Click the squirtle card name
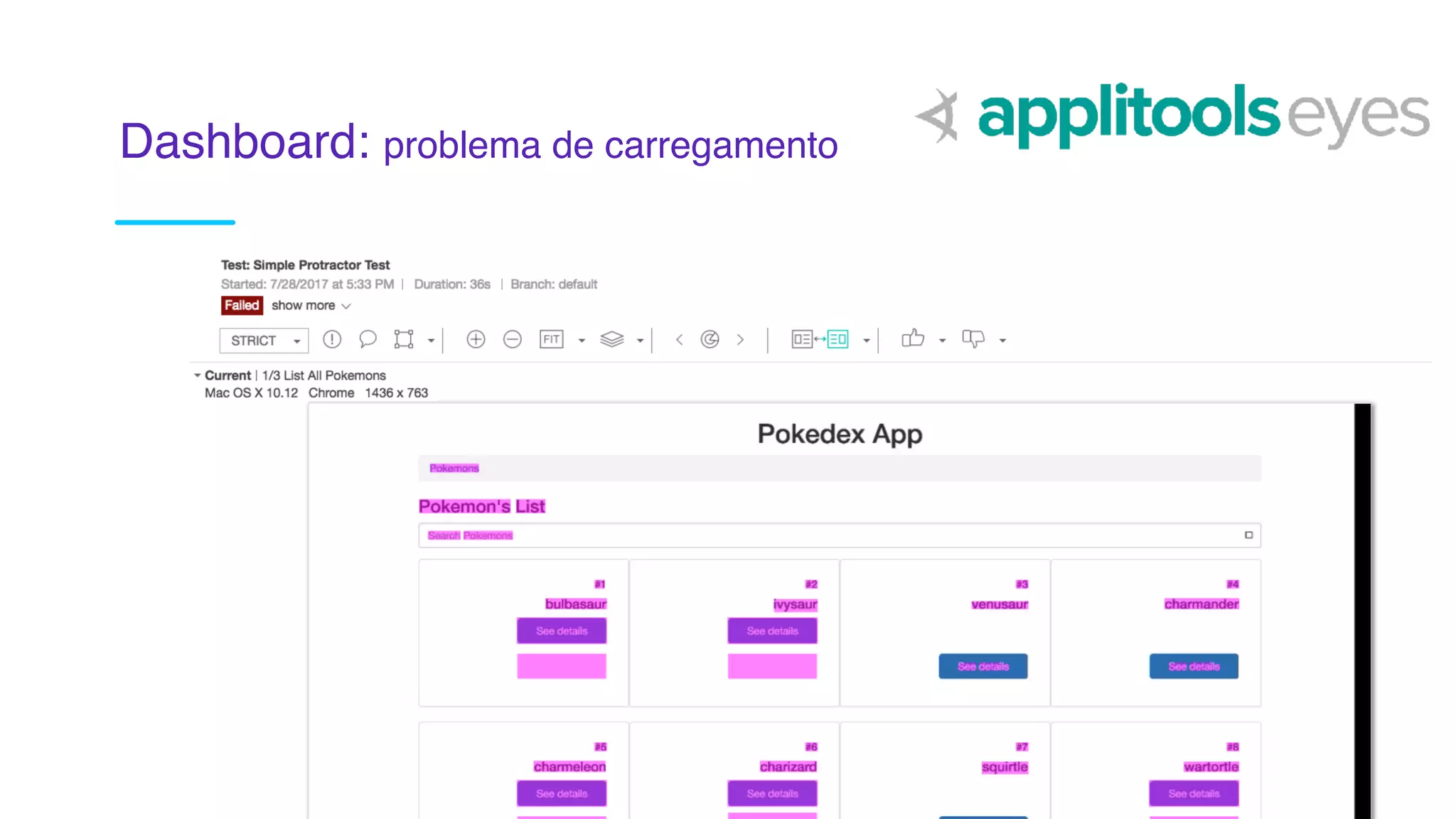Image resolution: width=1456 pixels, height=819 pixels. click(x=1005, y=767)
